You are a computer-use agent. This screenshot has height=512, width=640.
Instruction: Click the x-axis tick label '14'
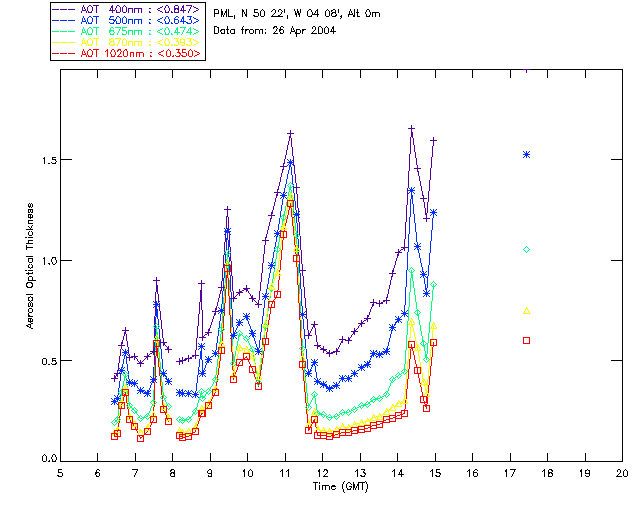click(x=398, y=473)
